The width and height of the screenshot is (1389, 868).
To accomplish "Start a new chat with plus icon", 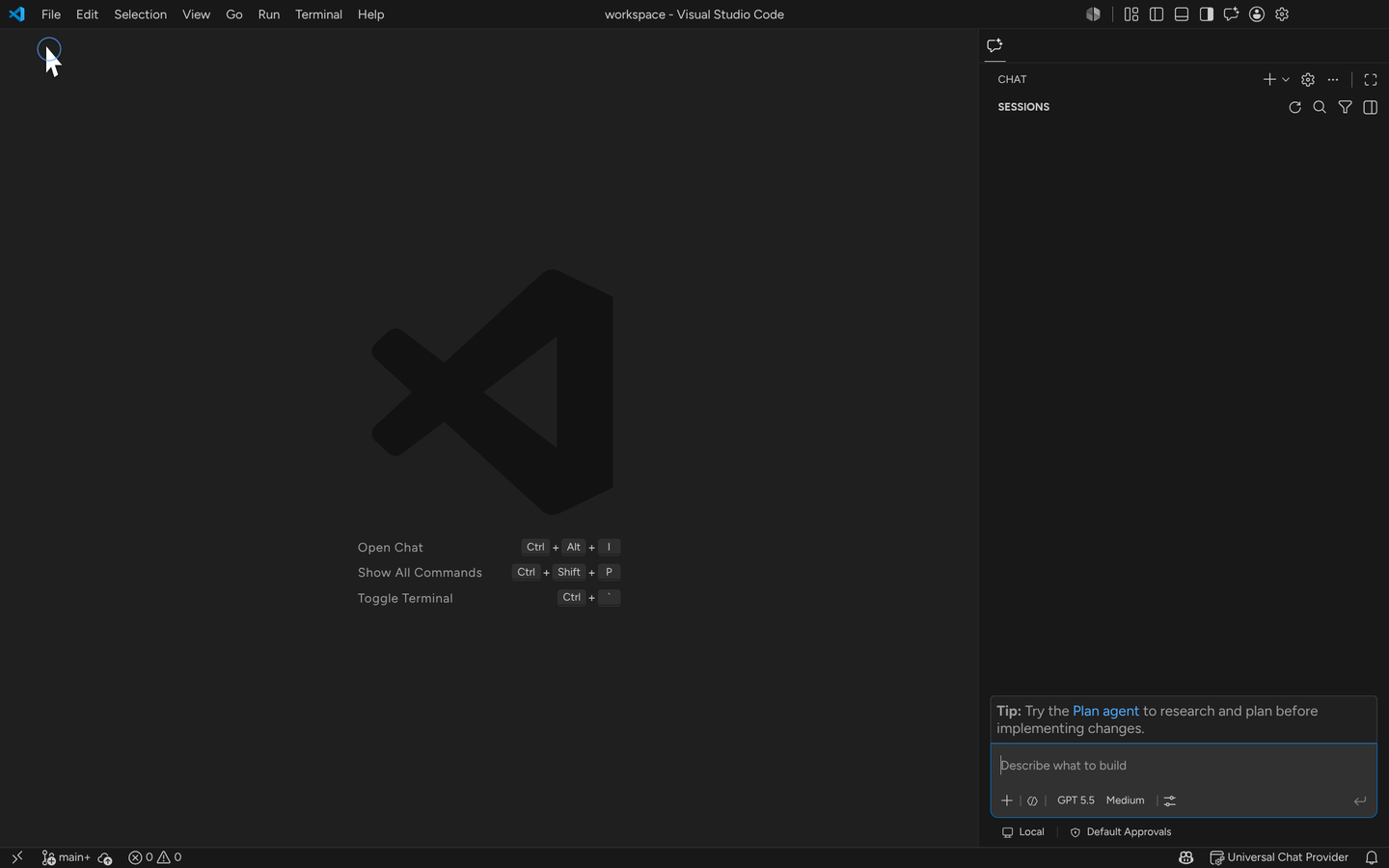I will coord(1269,79).
